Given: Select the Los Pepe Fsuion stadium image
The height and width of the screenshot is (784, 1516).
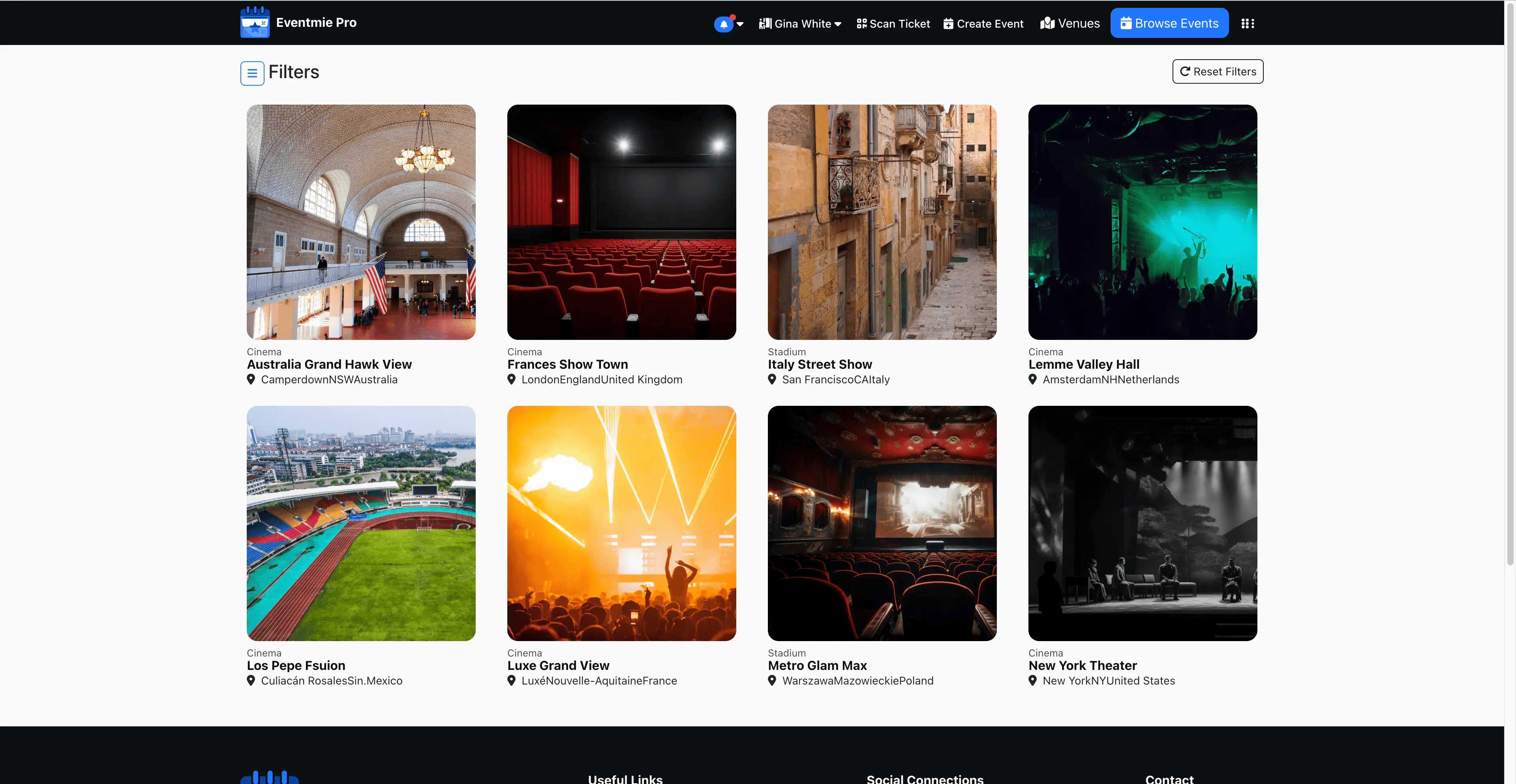Looking at the screenshot, I should pyautogui.click(x=361, y=523).
